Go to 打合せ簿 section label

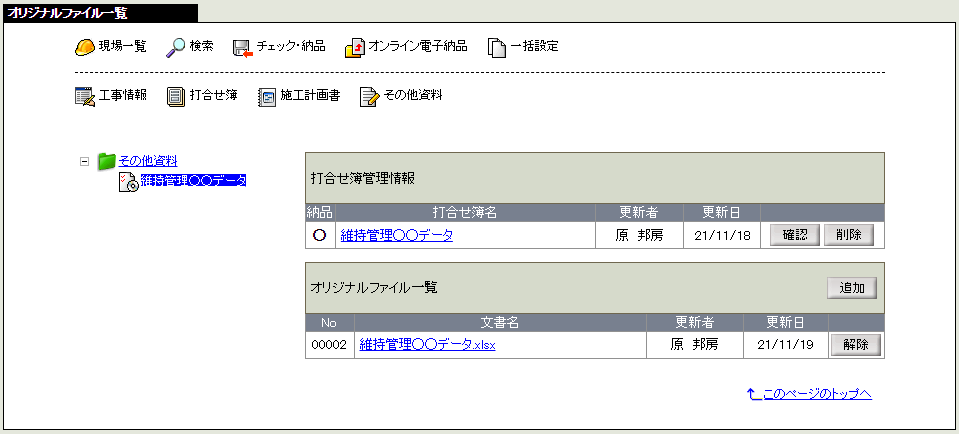[x=213, y=95]
